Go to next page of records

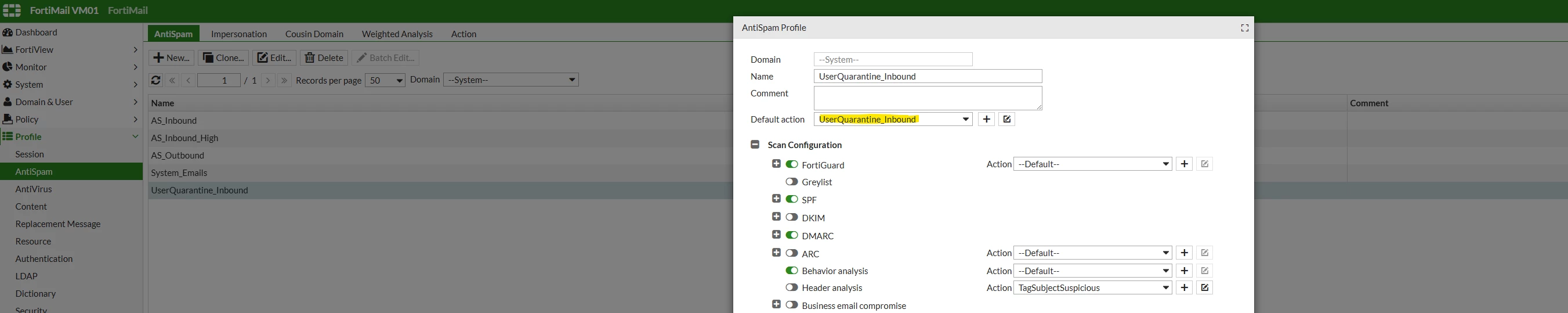coord(268,80)
